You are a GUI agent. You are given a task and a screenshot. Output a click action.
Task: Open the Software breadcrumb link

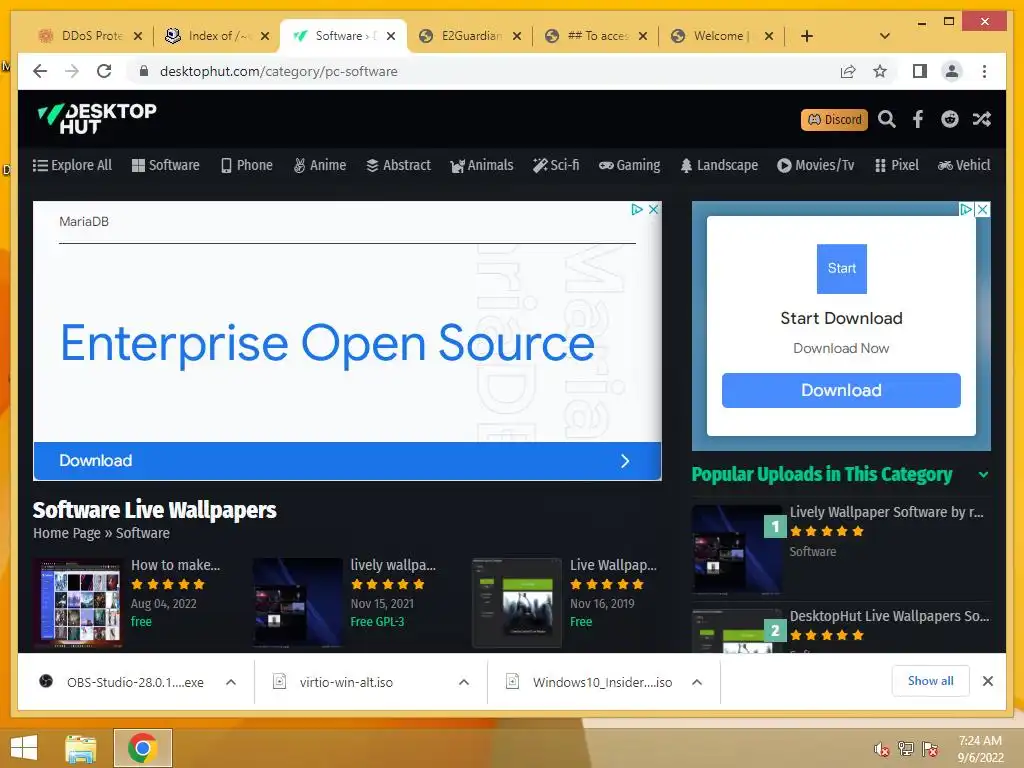pos(142,533)
